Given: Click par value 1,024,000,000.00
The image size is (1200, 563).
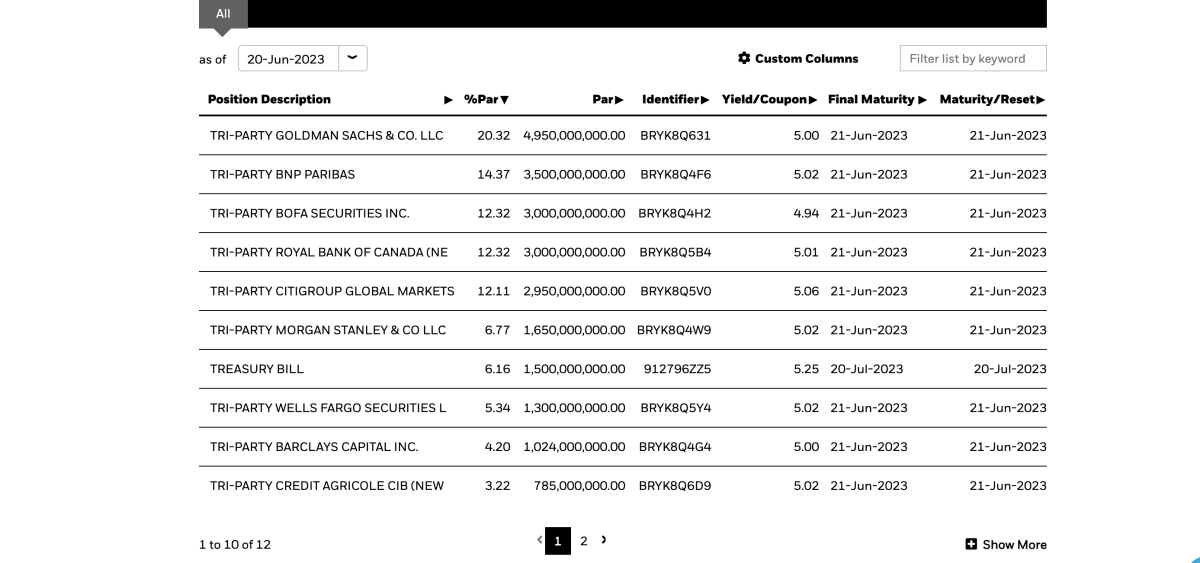Looking at the screenshot, I should pos(574,447).
